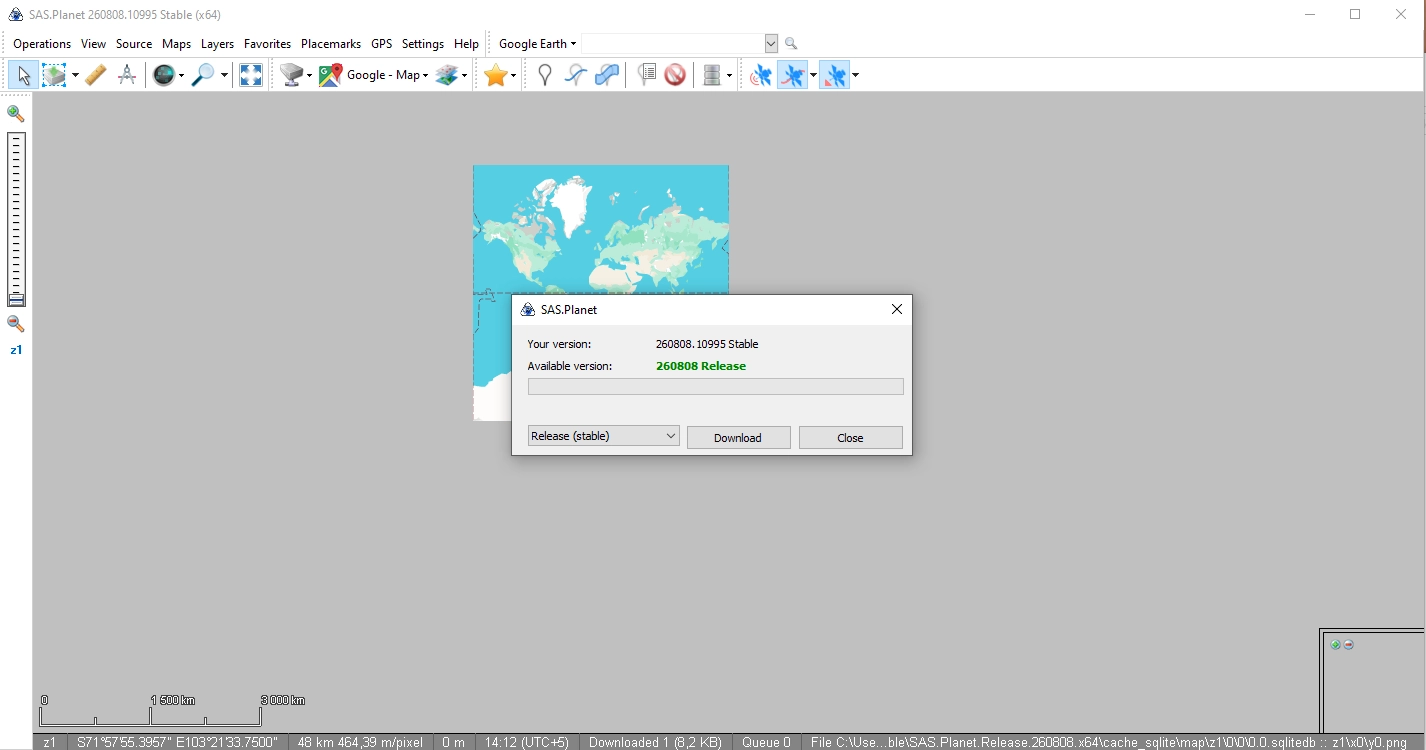Close update dialog with X button
This screenshot has width=1426, height=750.
click(x=897, y=310)
